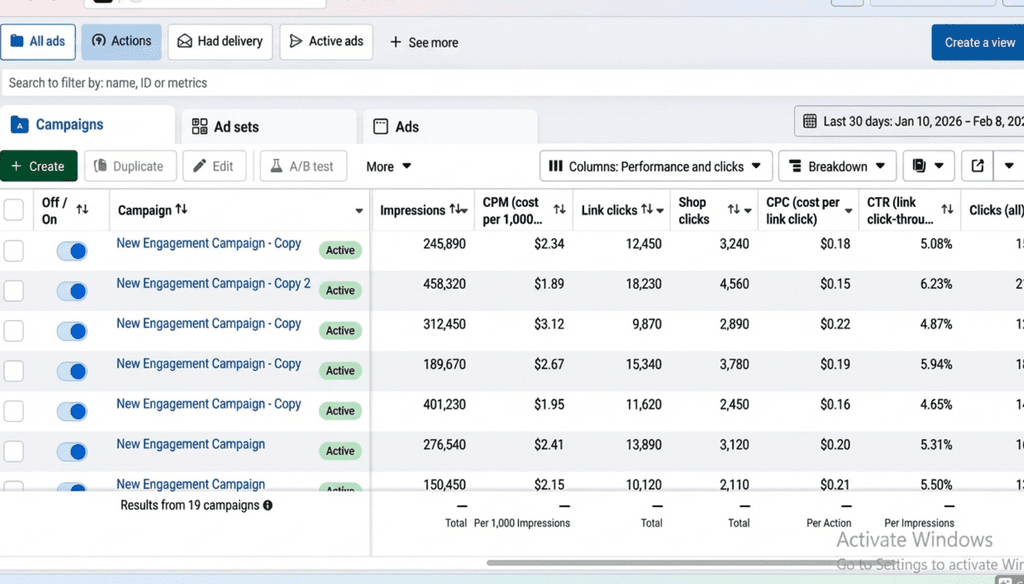Click the Create a view button
The image size is (1024, 584).
978,42
